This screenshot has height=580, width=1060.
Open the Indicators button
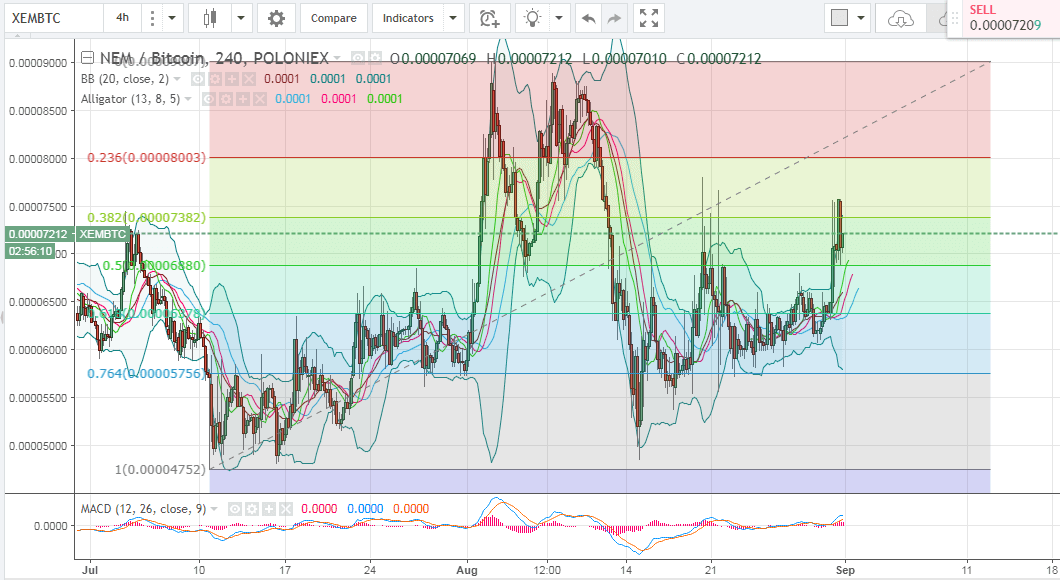(x=408, y=18)
